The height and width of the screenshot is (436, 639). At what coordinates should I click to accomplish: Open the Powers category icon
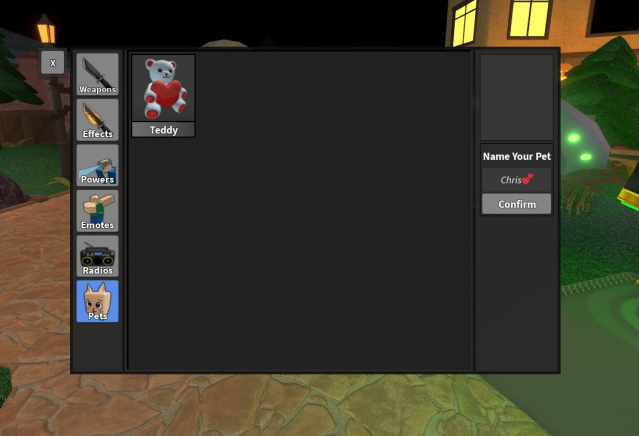click(97, 160)
